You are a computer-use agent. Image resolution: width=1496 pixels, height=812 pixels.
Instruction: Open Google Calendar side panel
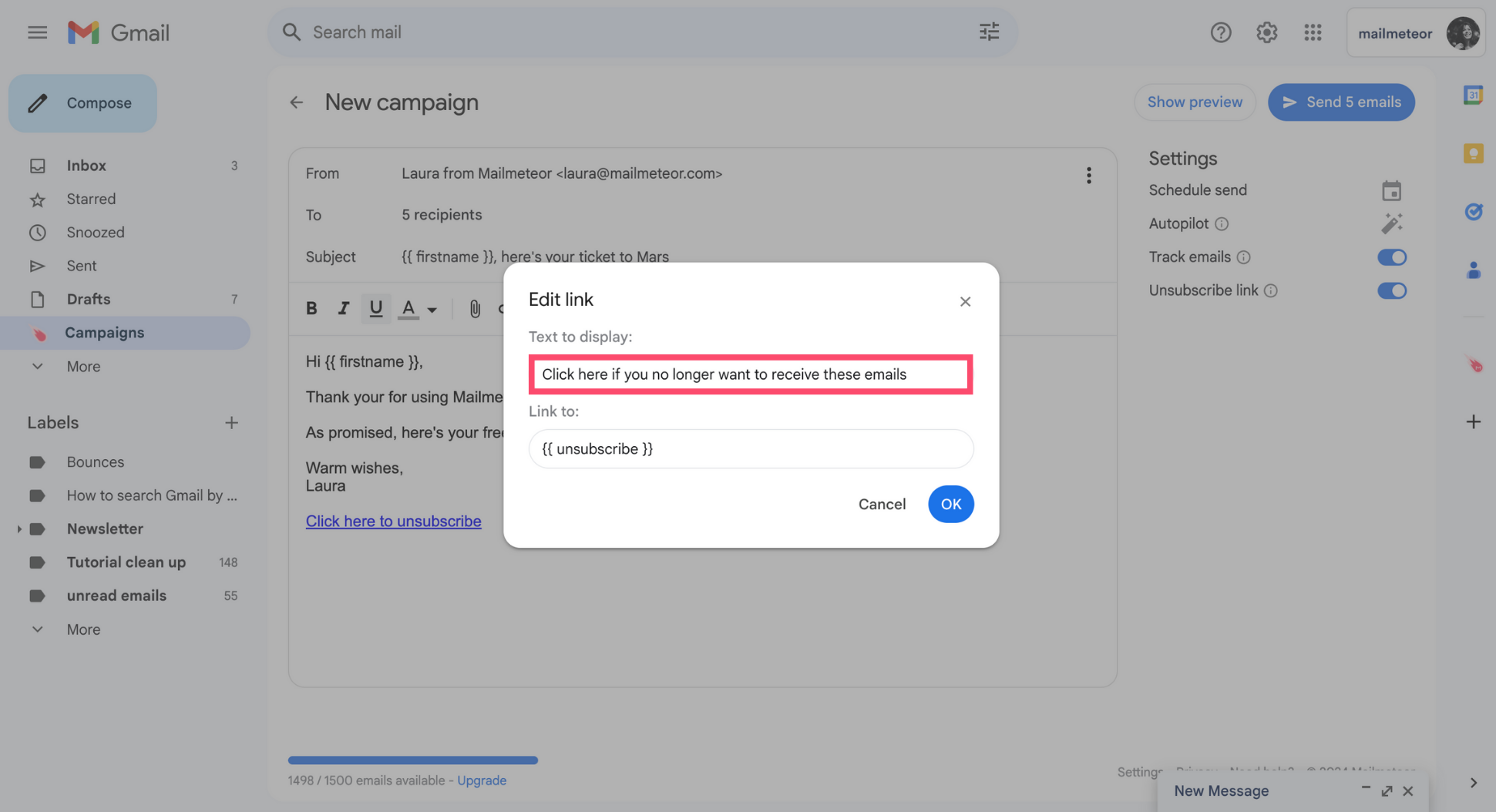1473,95
